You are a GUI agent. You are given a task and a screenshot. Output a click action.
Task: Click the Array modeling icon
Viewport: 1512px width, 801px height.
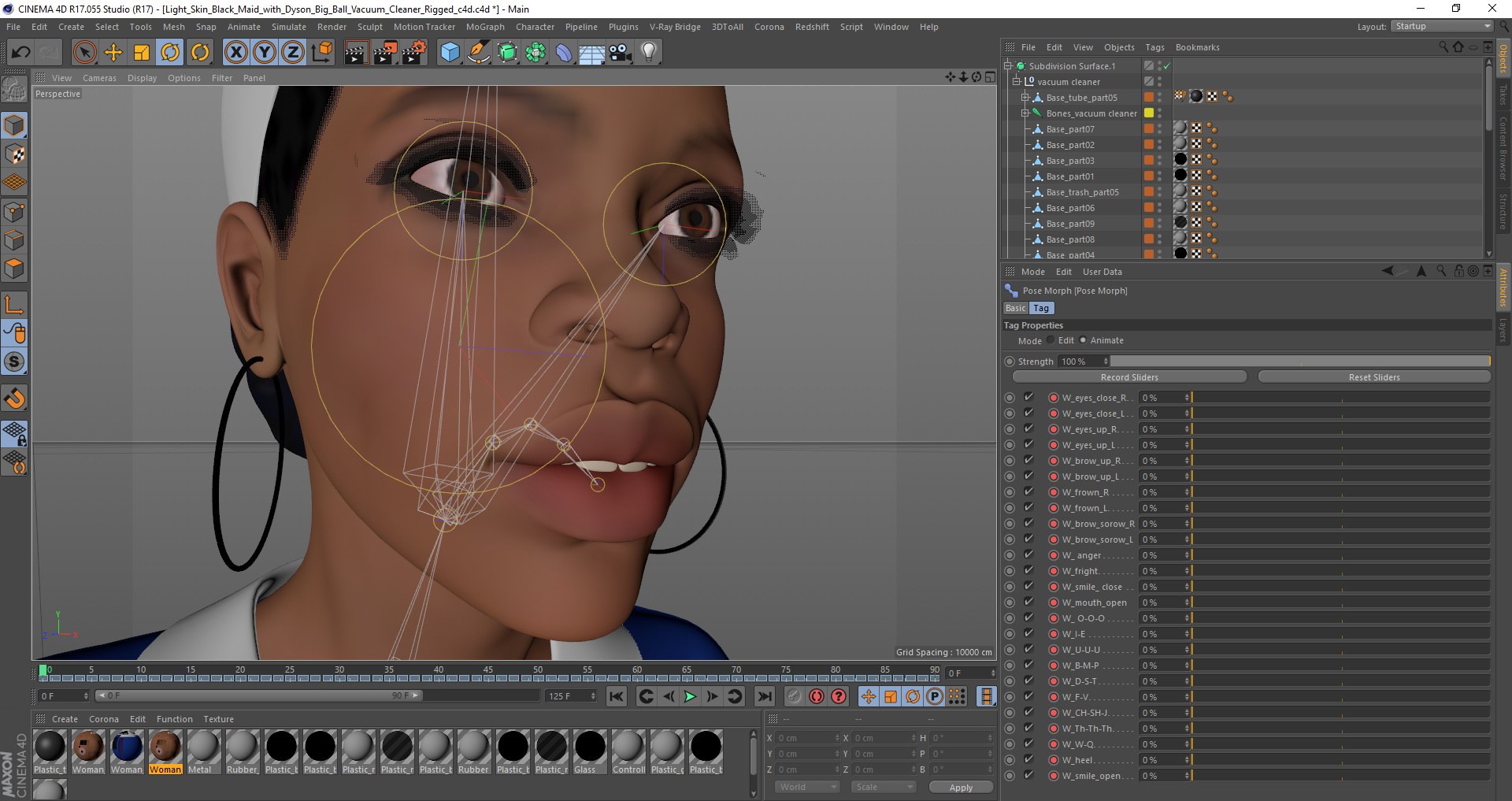(535, 53)
